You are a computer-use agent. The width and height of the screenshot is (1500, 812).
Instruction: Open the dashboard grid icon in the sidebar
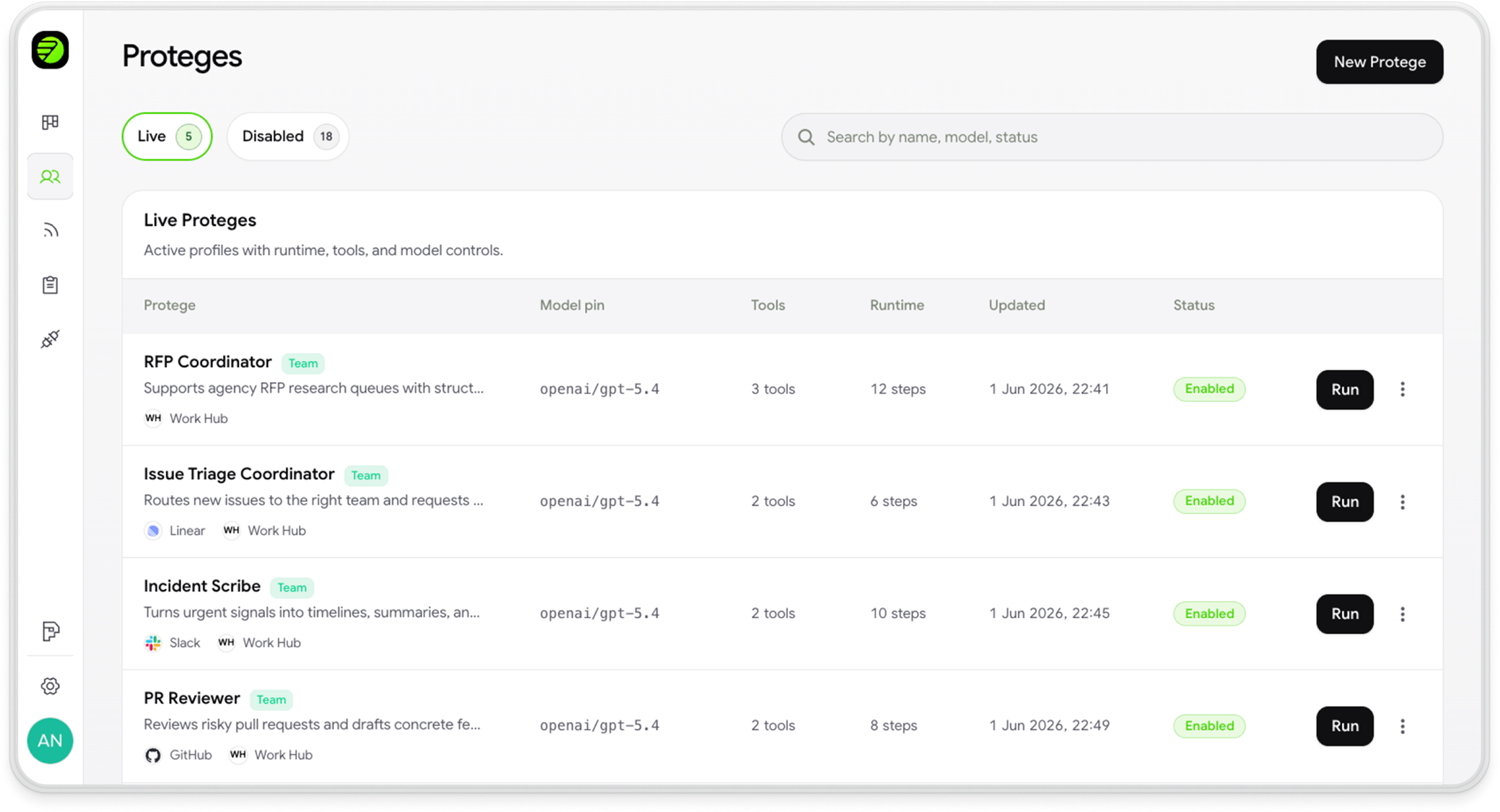click(x=50, y=122)
